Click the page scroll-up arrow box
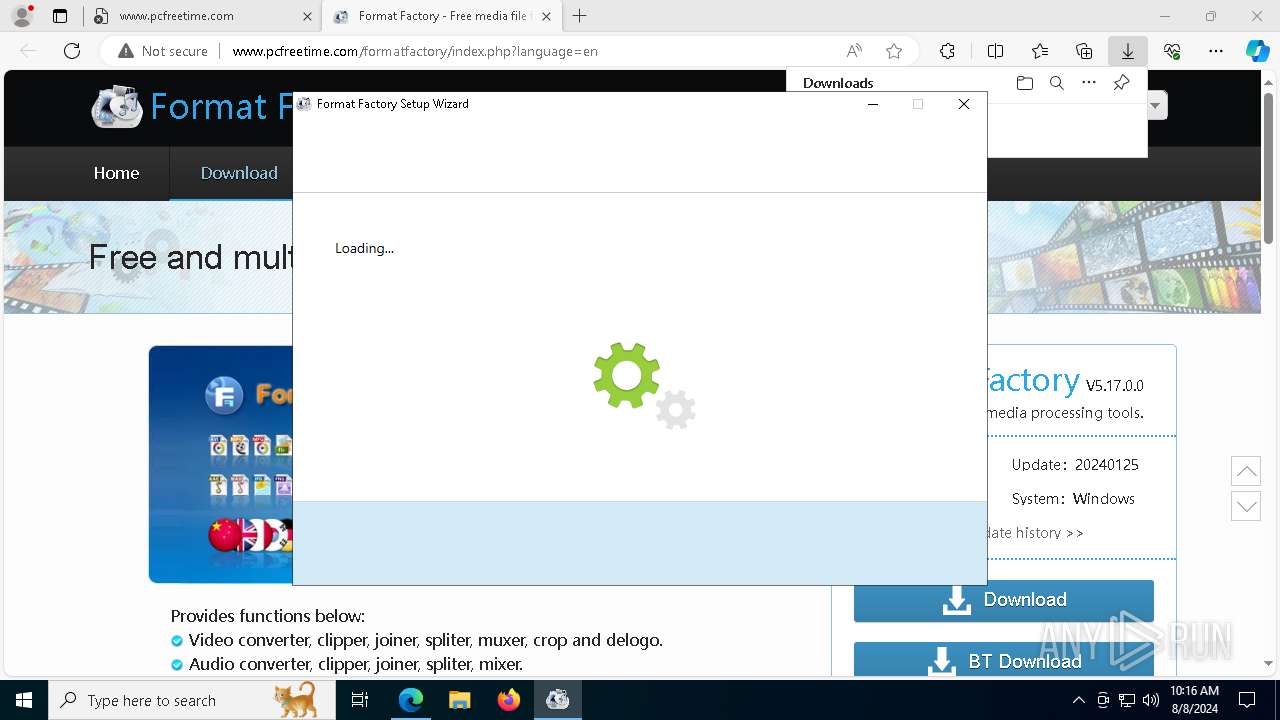1280x720 pixels. pos(1246,471)
